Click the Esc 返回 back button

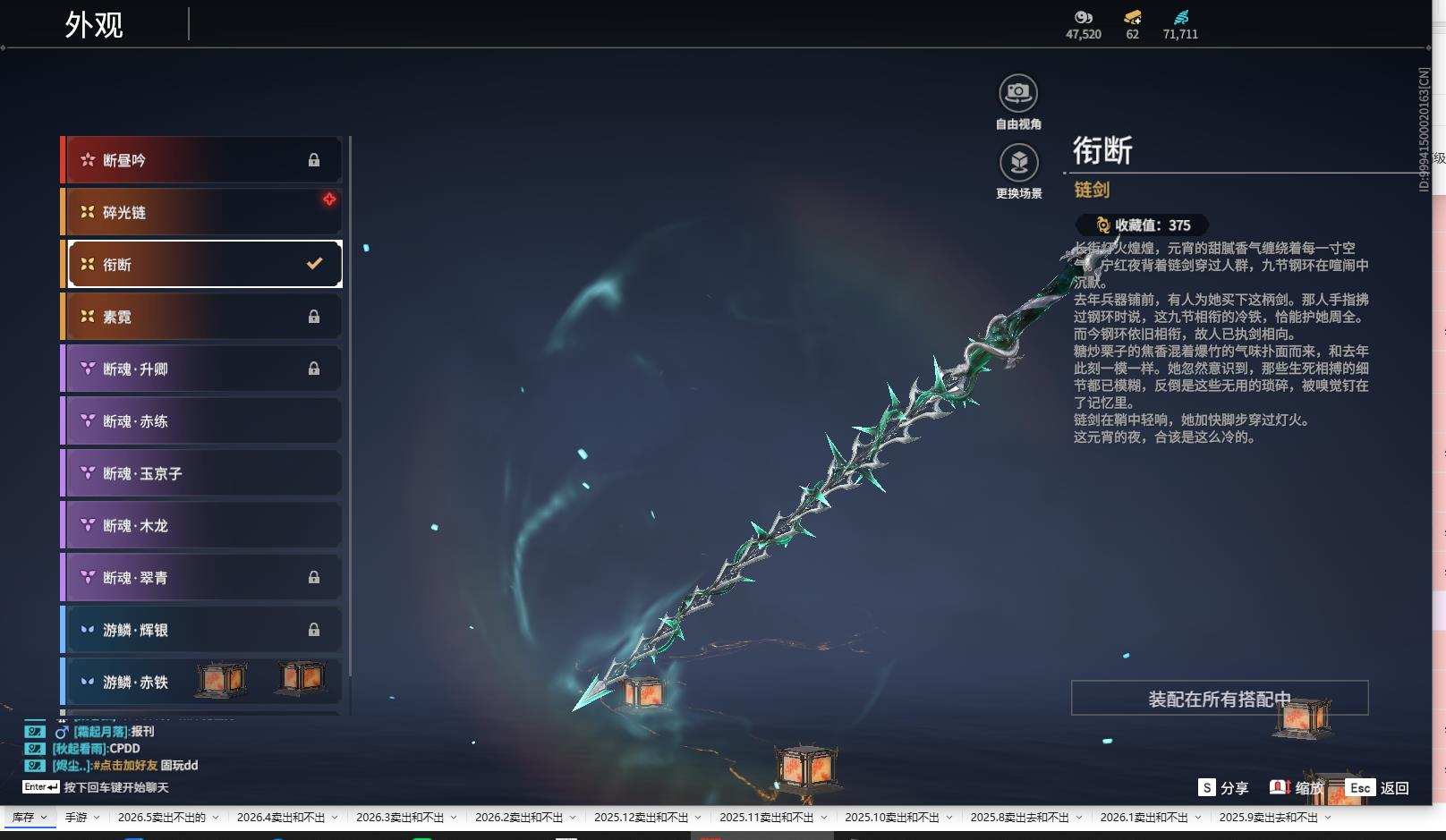click(x=1377, y=787)
